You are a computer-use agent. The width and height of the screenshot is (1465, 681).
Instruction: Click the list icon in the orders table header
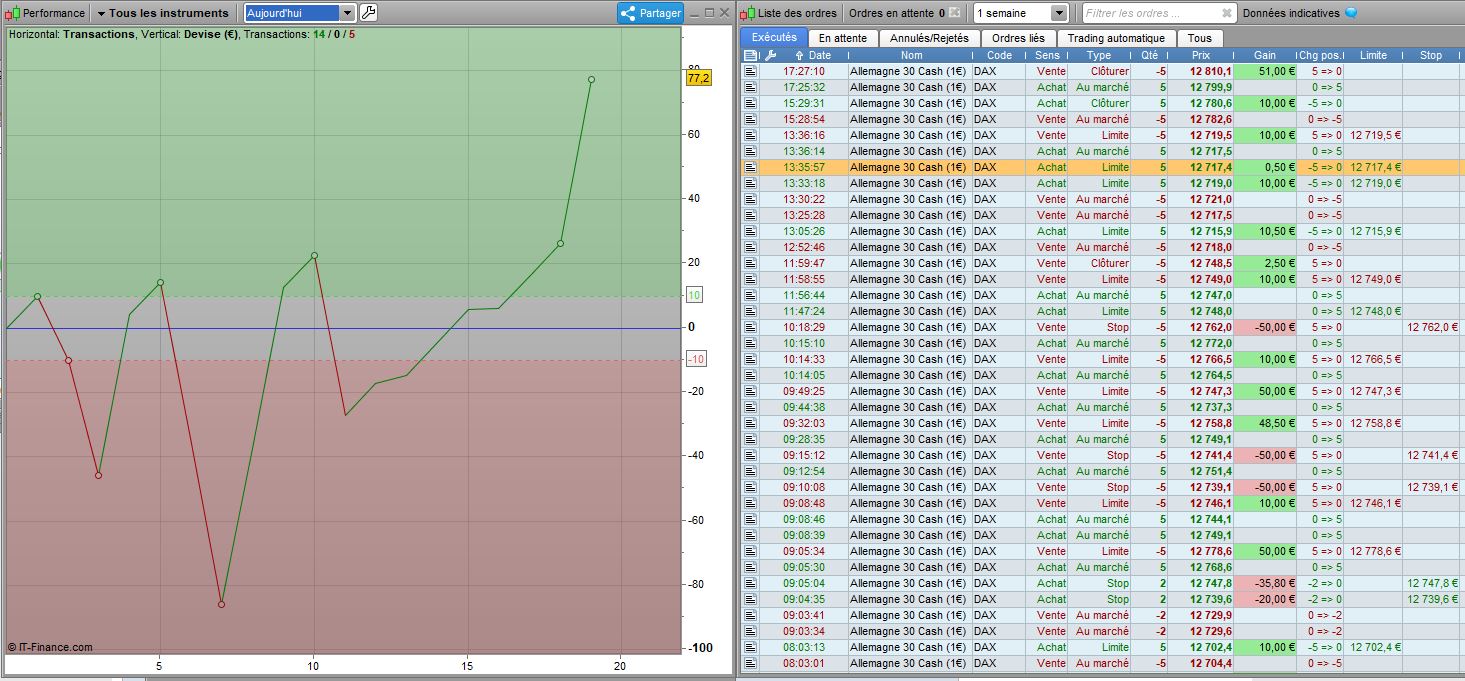750,55
